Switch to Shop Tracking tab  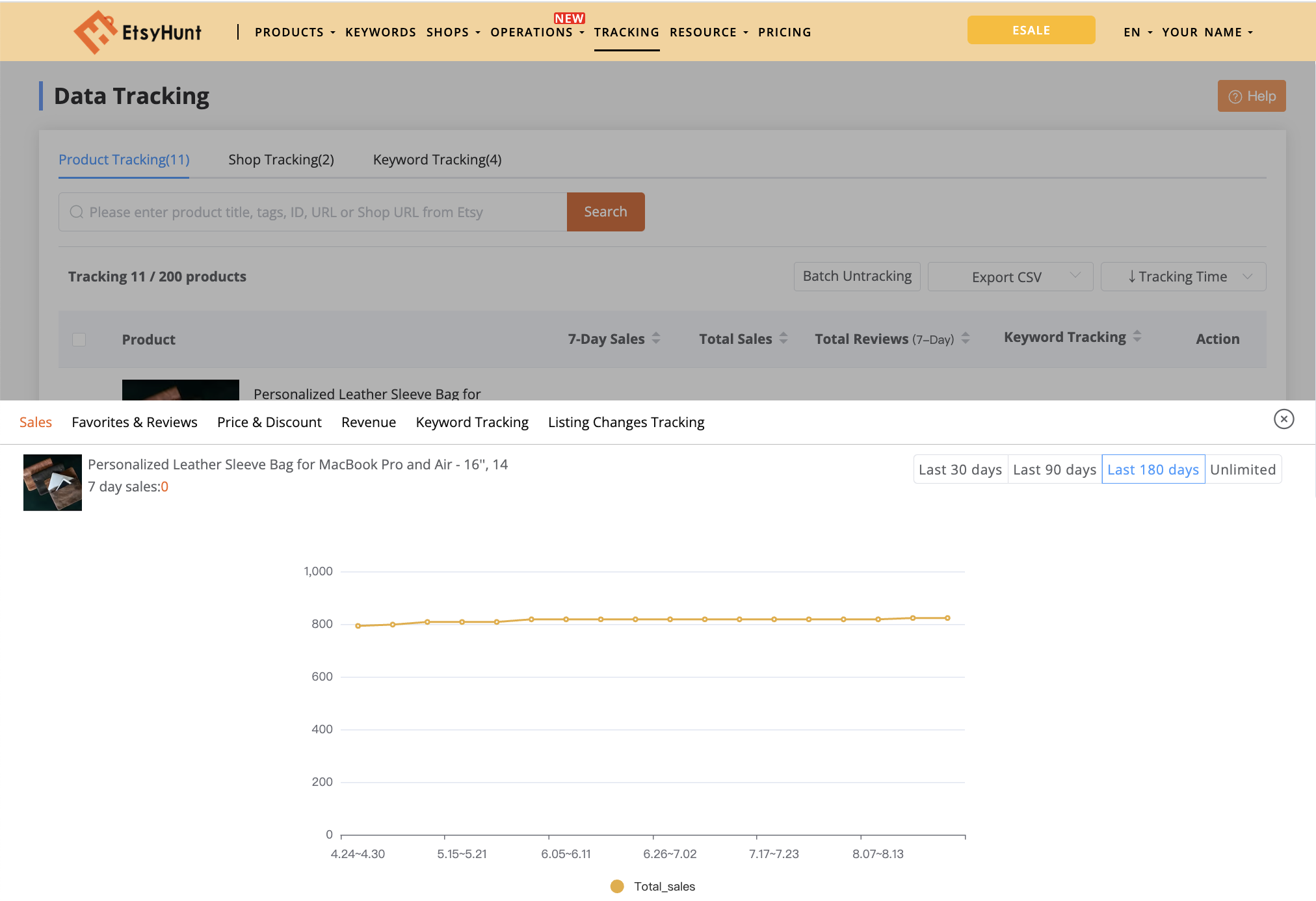281,159
